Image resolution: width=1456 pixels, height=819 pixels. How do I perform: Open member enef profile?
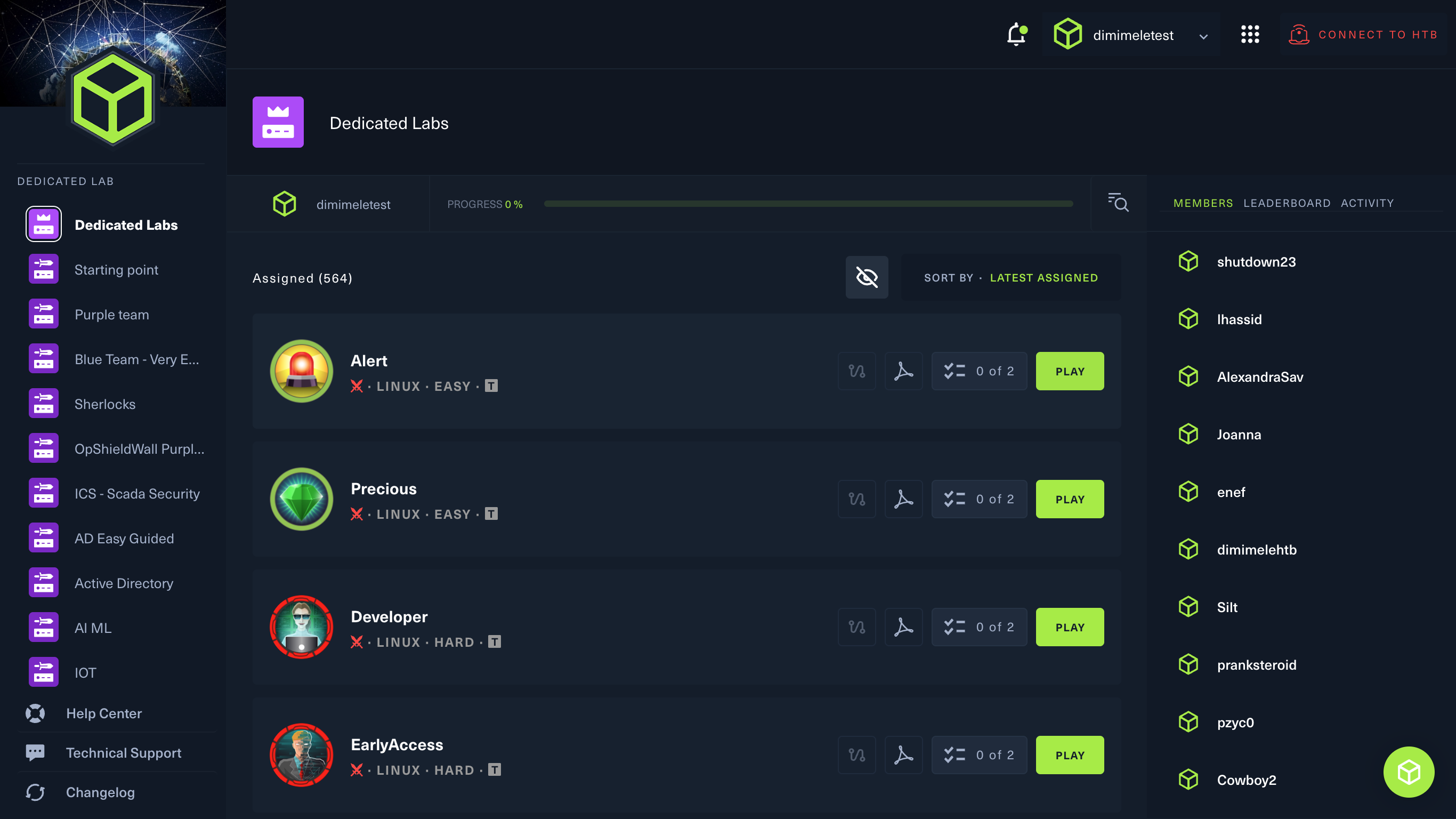click(x=1231, y=492)
